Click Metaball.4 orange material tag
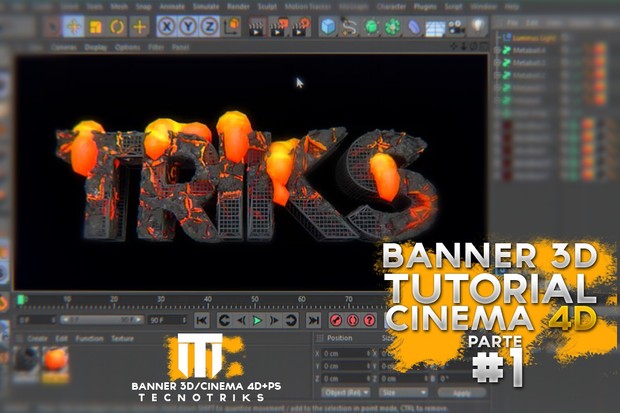Image resolution: width=620 pixels, height=413 pixels. [599, 50]
